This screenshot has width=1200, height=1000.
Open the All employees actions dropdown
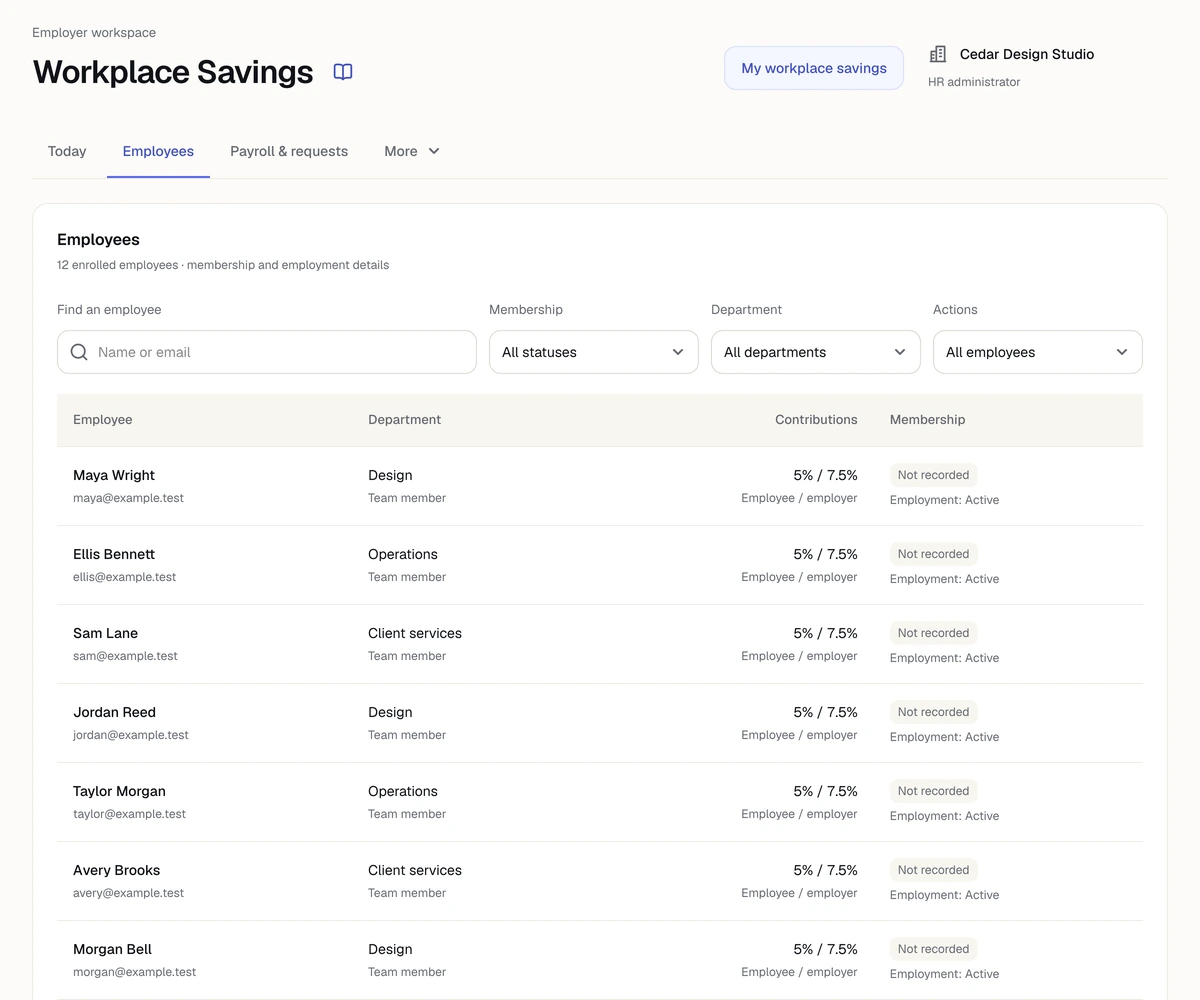pyautogui.click(x=1038, y=352)
